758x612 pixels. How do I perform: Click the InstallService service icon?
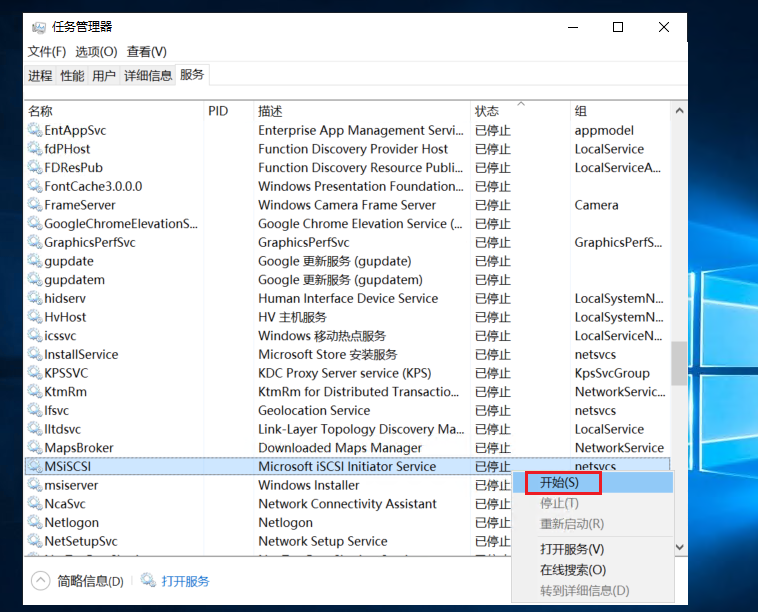[35, 354]
